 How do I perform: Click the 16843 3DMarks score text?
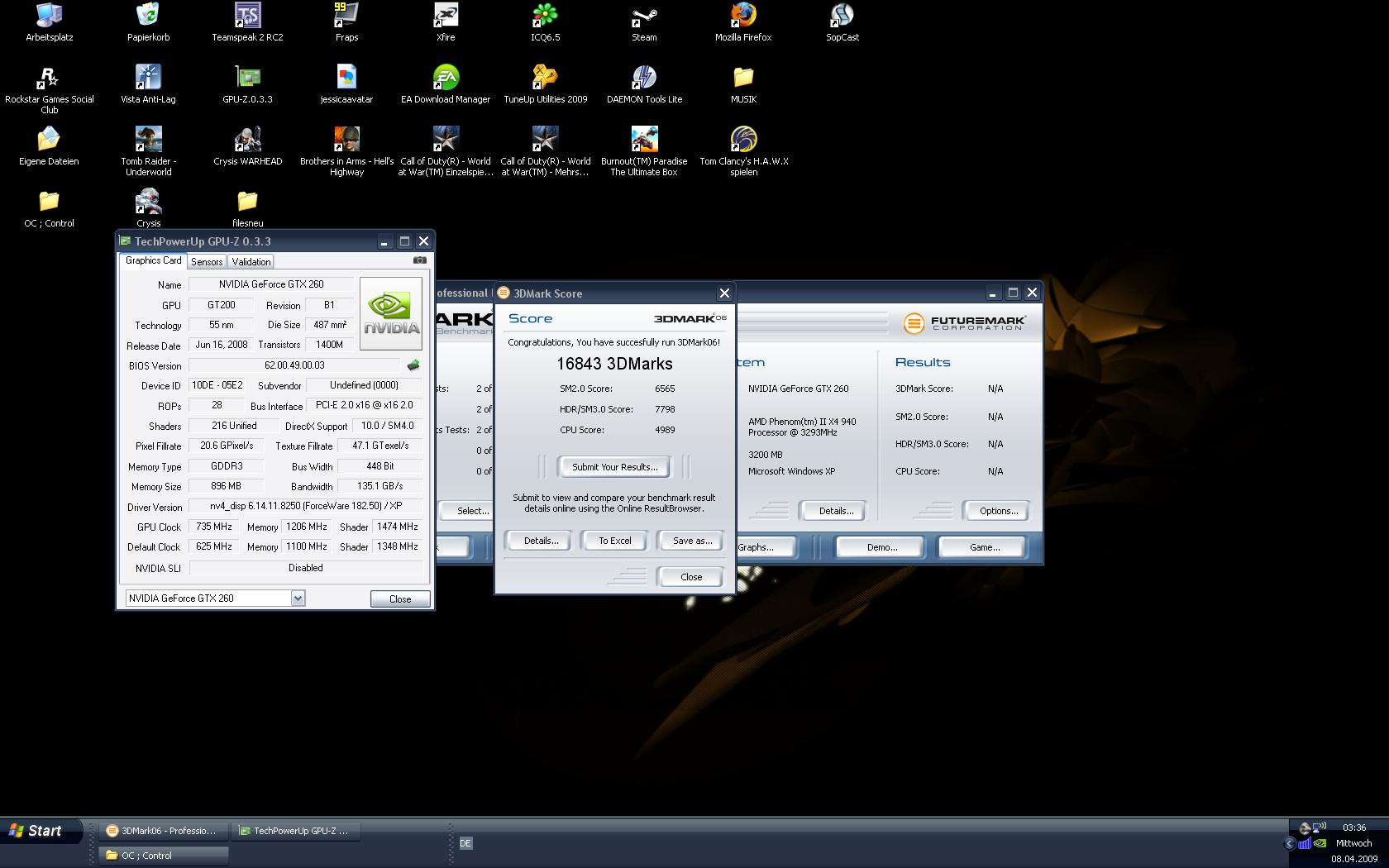click(x=614, y=364)
